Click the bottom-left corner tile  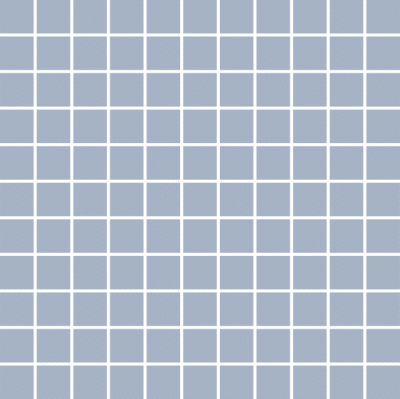(x=17, y=383)
